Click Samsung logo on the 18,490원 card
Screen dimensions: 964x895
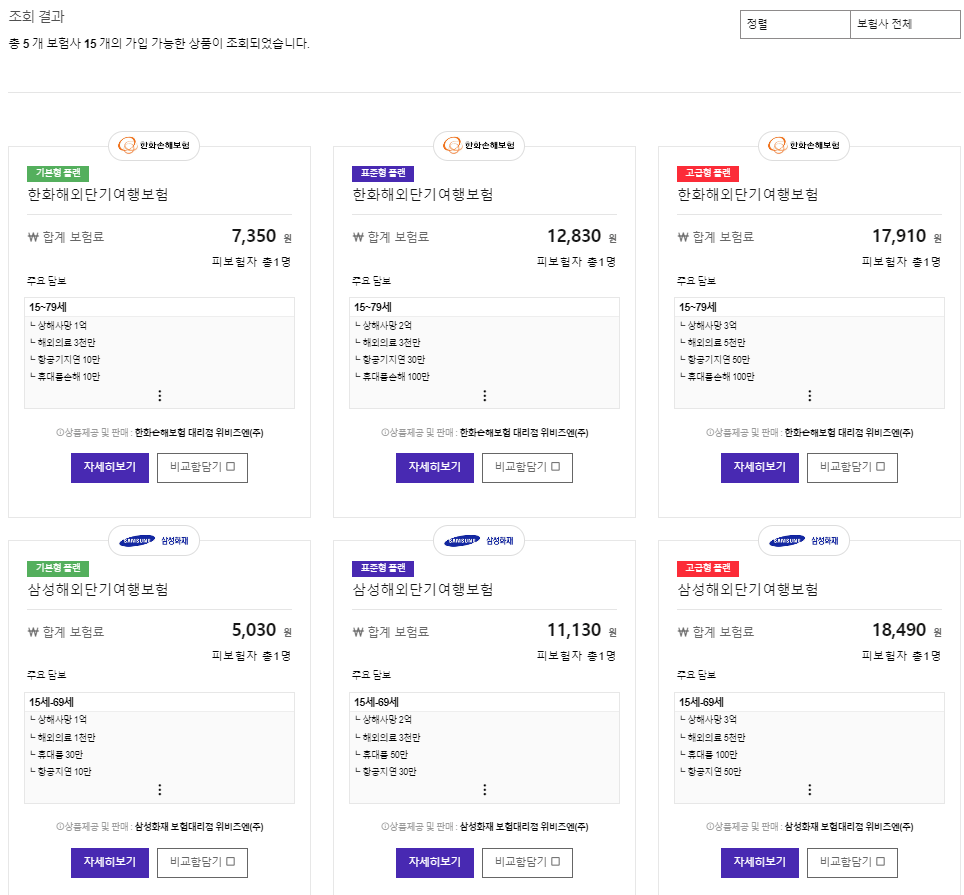[804, 541]
